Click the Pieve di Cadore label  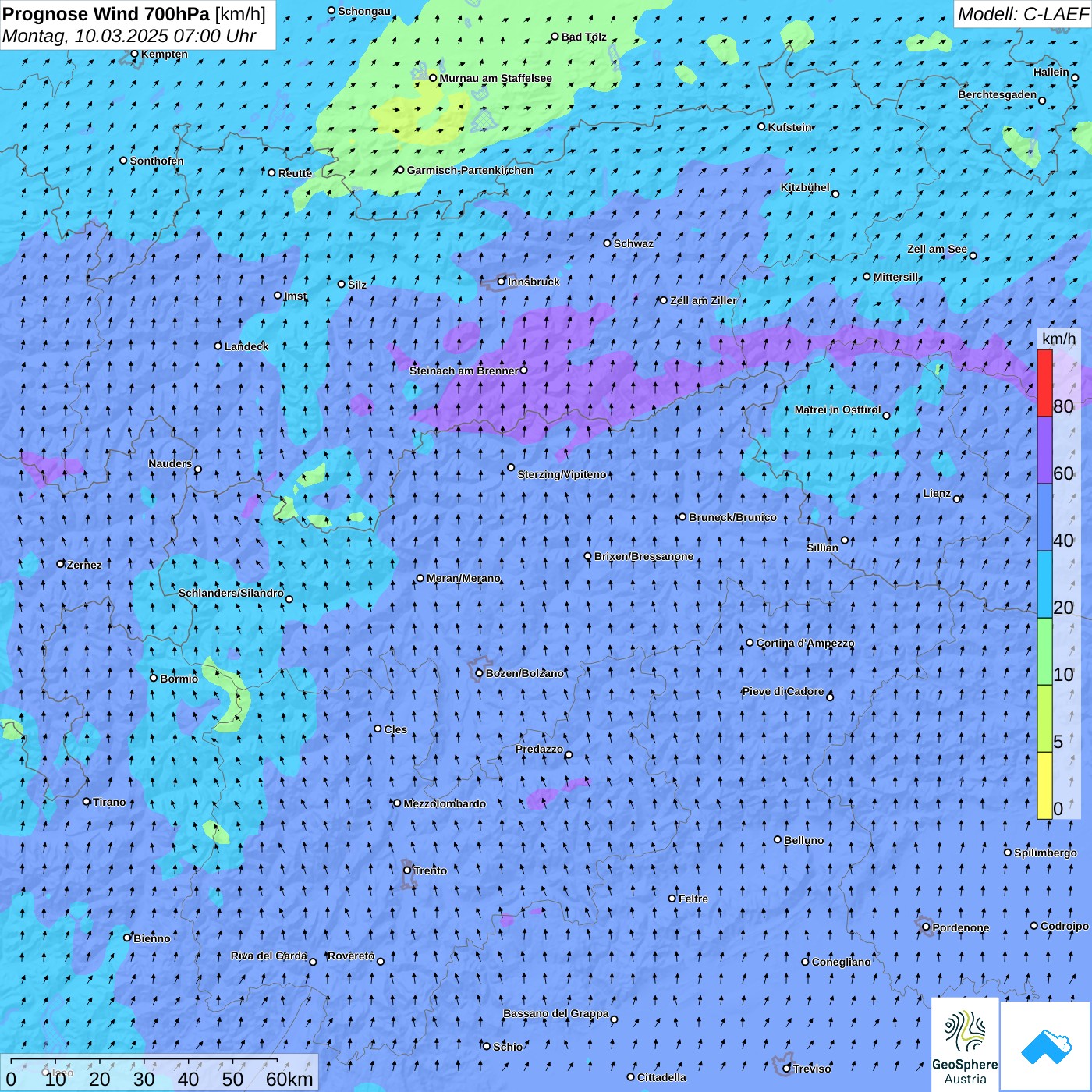pos(783,691)
